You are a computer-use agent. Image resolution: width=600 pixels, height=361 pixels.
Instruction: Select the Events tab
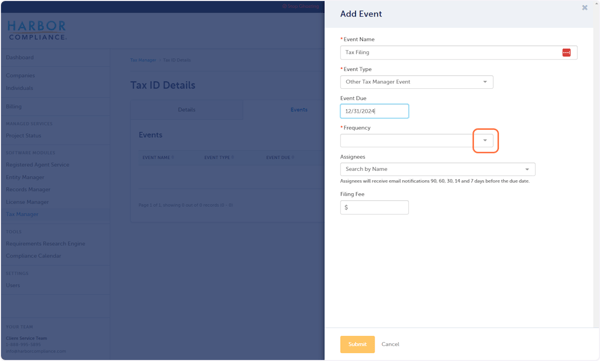coord(299,110)
